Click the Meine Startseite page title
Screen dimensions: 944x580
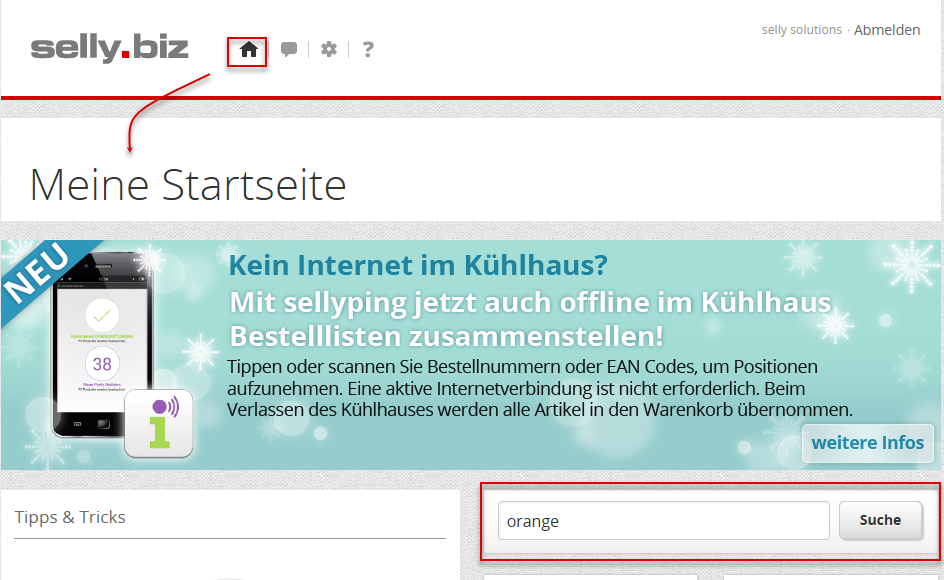(188, 185)
